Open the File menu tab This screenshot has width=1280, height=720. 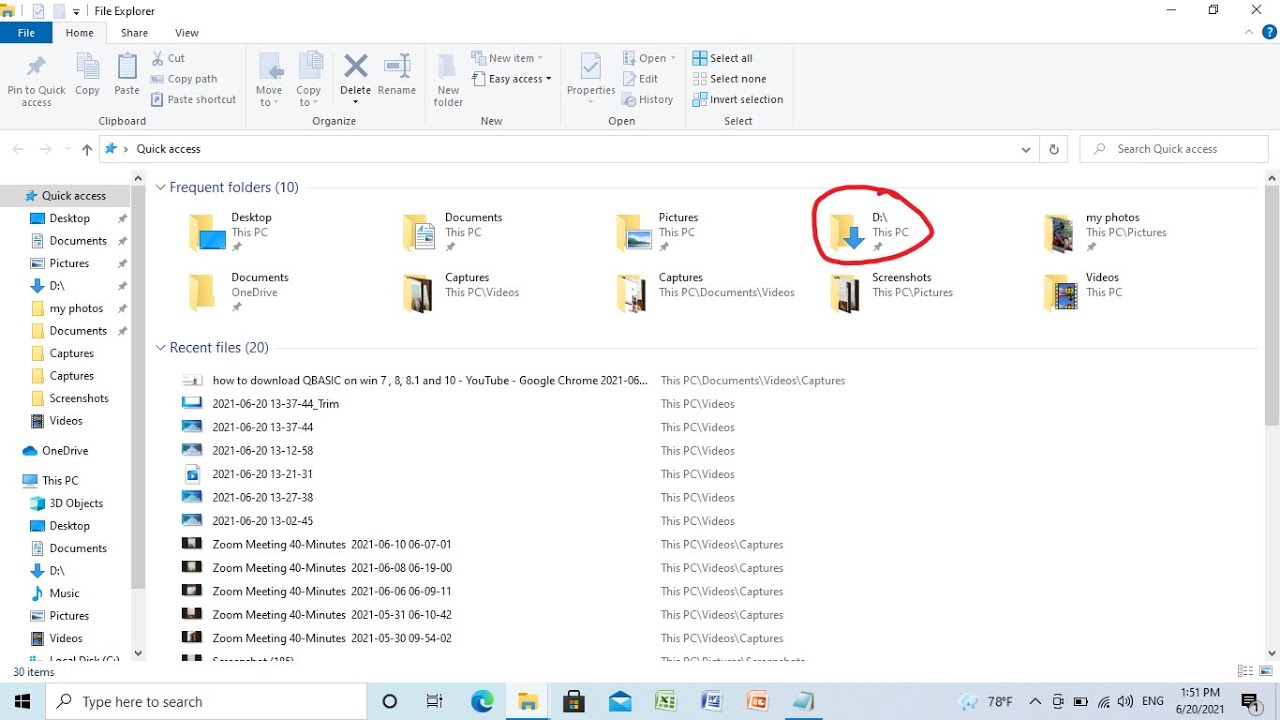coord(26,33)
